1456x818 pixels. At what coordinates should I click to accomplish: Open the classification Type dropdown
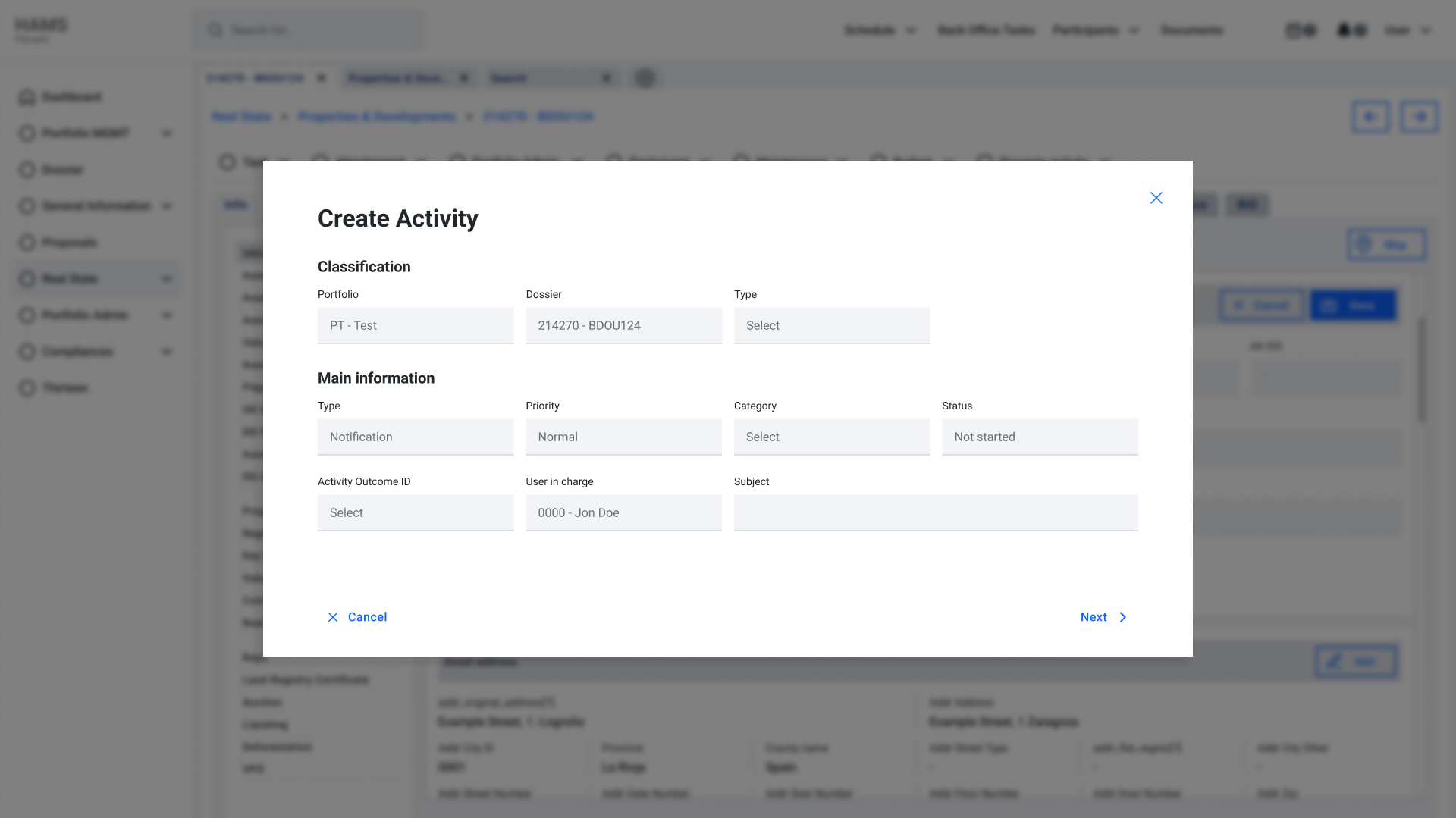pyautogui.click(x=831, y=325)
